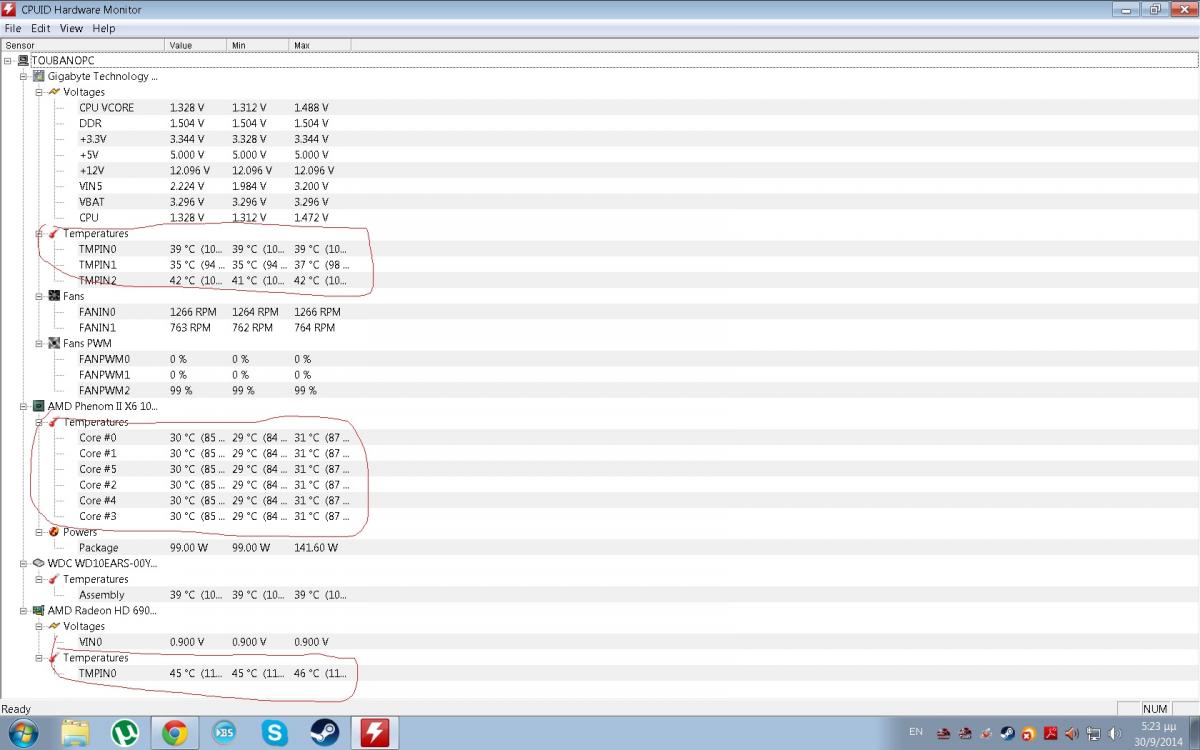
Task: Open the View menu
Action: point(71,28)
